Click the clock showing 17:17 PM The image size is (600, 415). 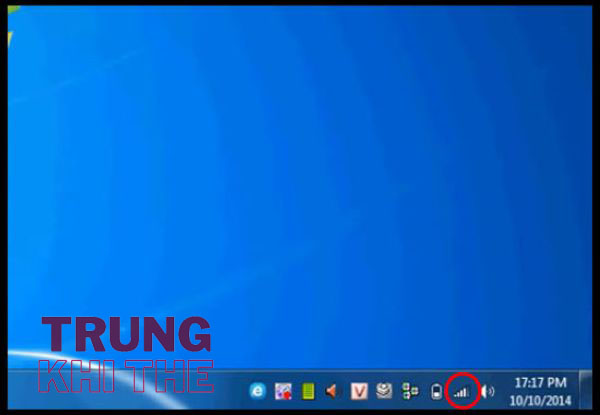tap(540, 382)
